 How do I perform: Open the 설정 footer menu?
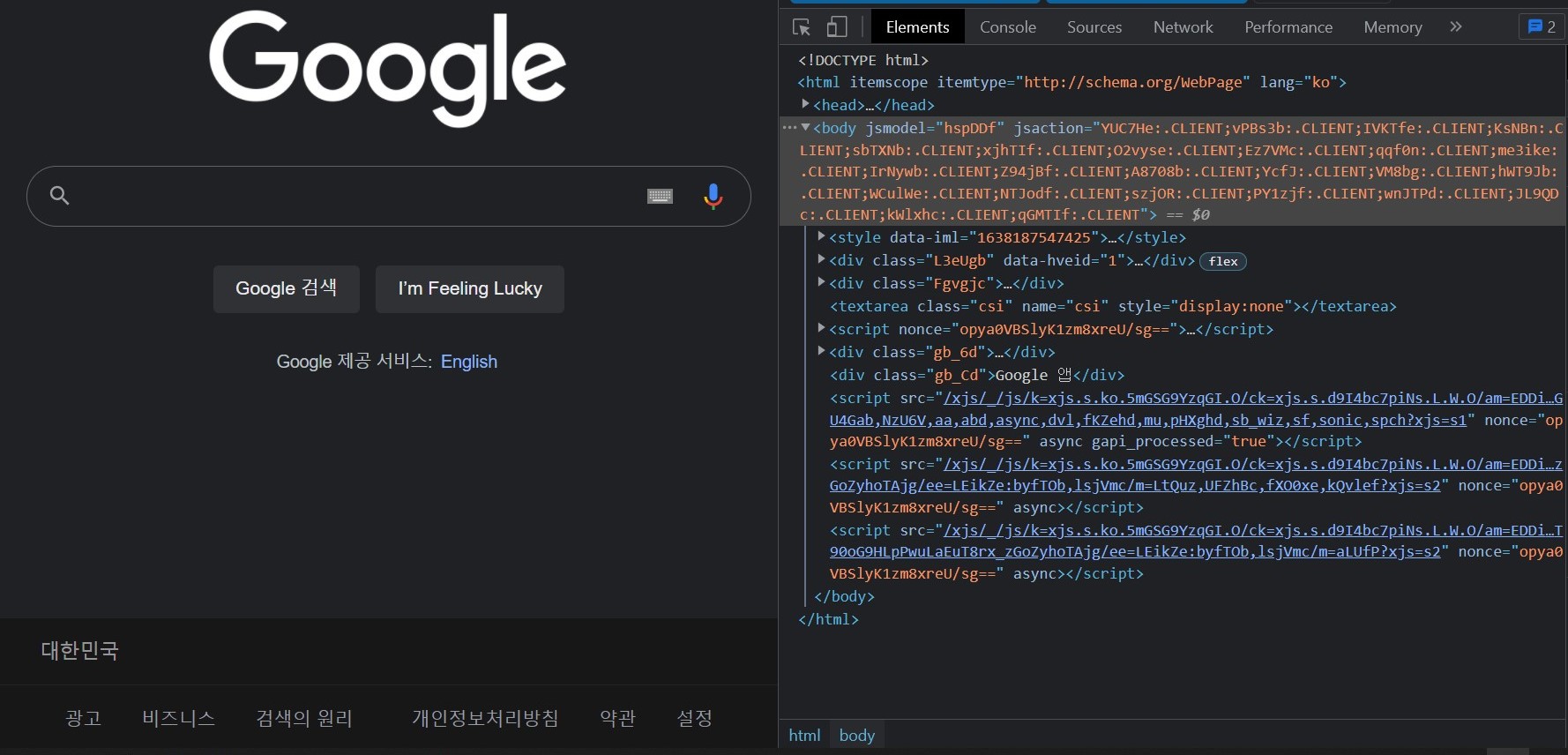694,718
